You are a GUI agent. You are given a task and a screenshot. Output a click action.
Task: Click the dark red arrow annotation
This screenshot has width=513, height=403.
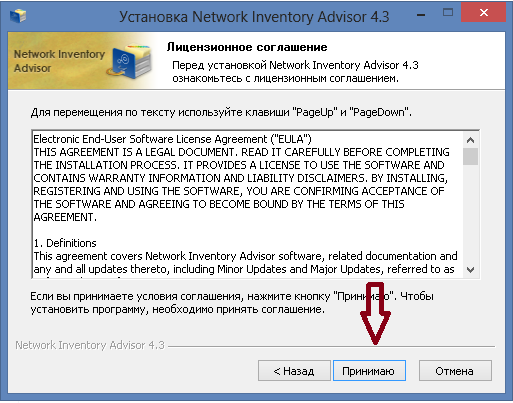375,313
